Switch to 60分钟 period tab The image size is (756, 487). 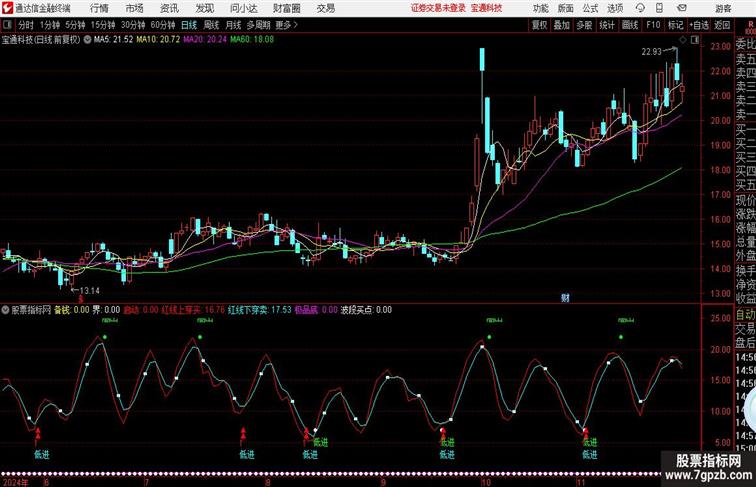coord(162,25)
